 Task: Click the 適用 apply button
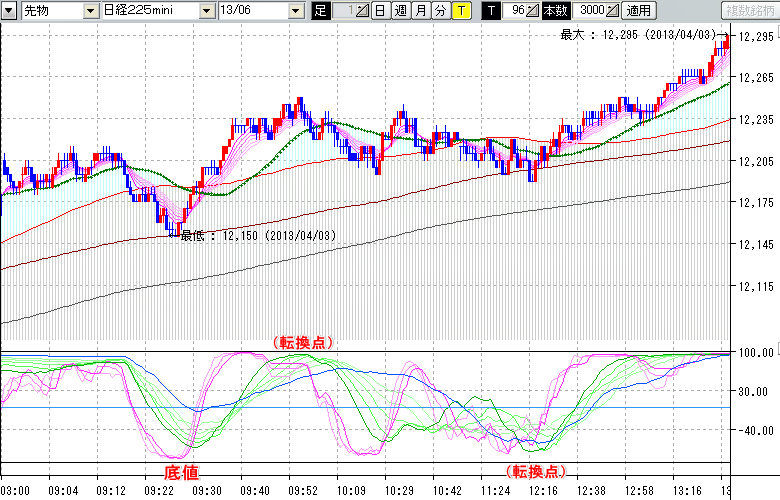[637, 11]
